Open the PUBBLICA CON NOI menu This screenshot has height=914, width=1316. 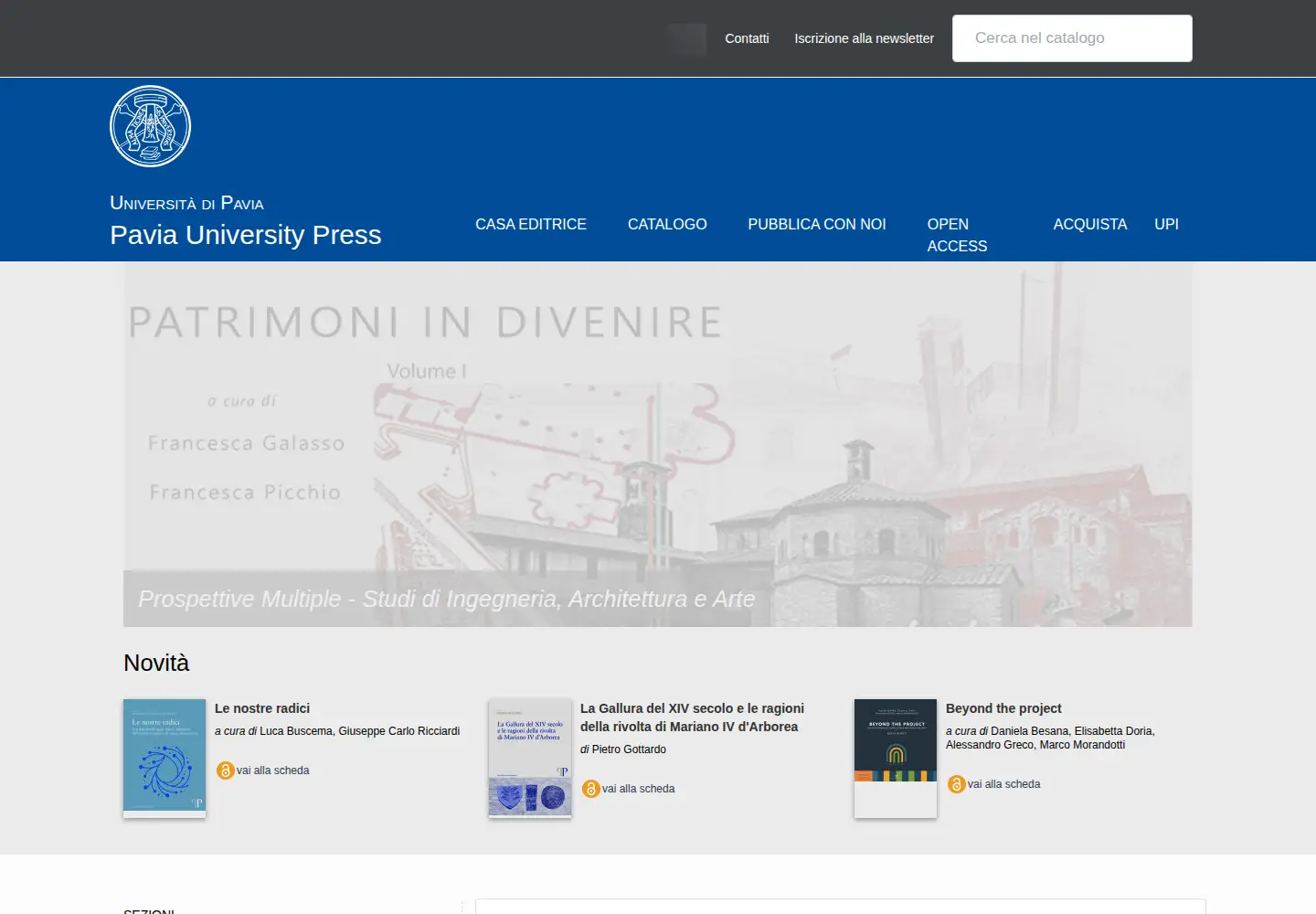817,224
